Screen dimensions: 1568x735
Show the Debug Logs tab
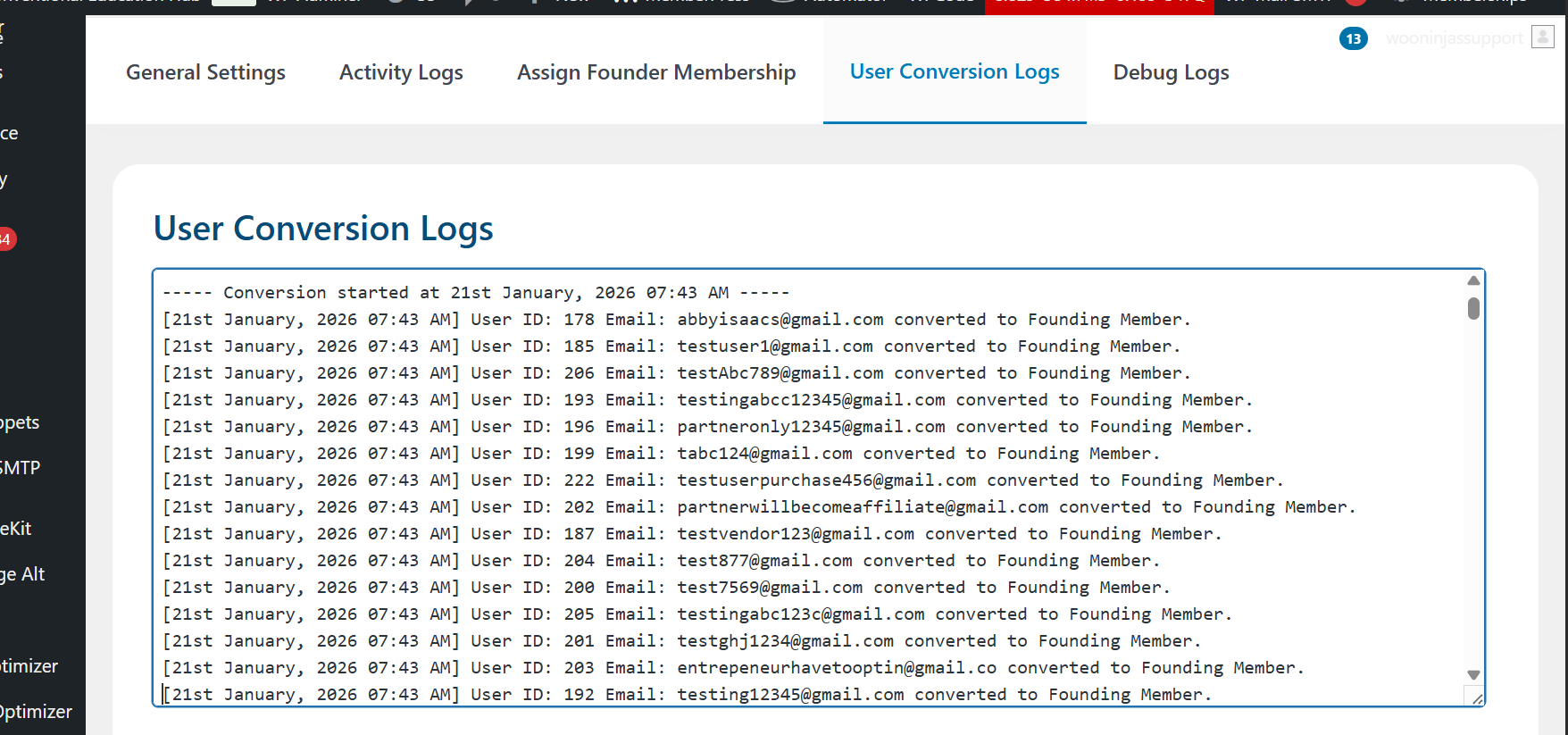tap(1171, 72)
